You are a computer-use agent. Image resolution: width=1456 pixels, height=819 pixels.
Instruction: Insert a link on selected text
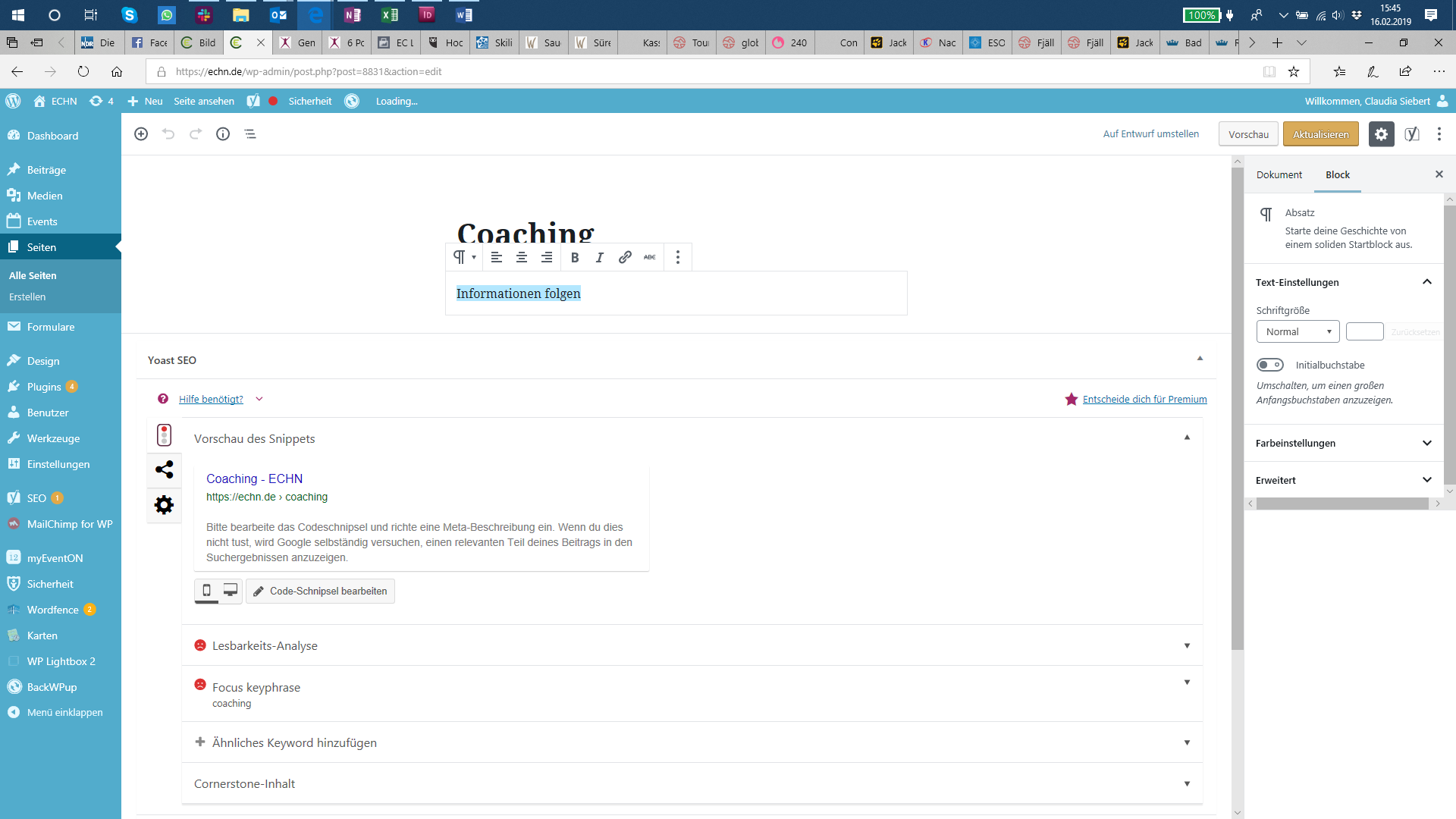(625, 257)
